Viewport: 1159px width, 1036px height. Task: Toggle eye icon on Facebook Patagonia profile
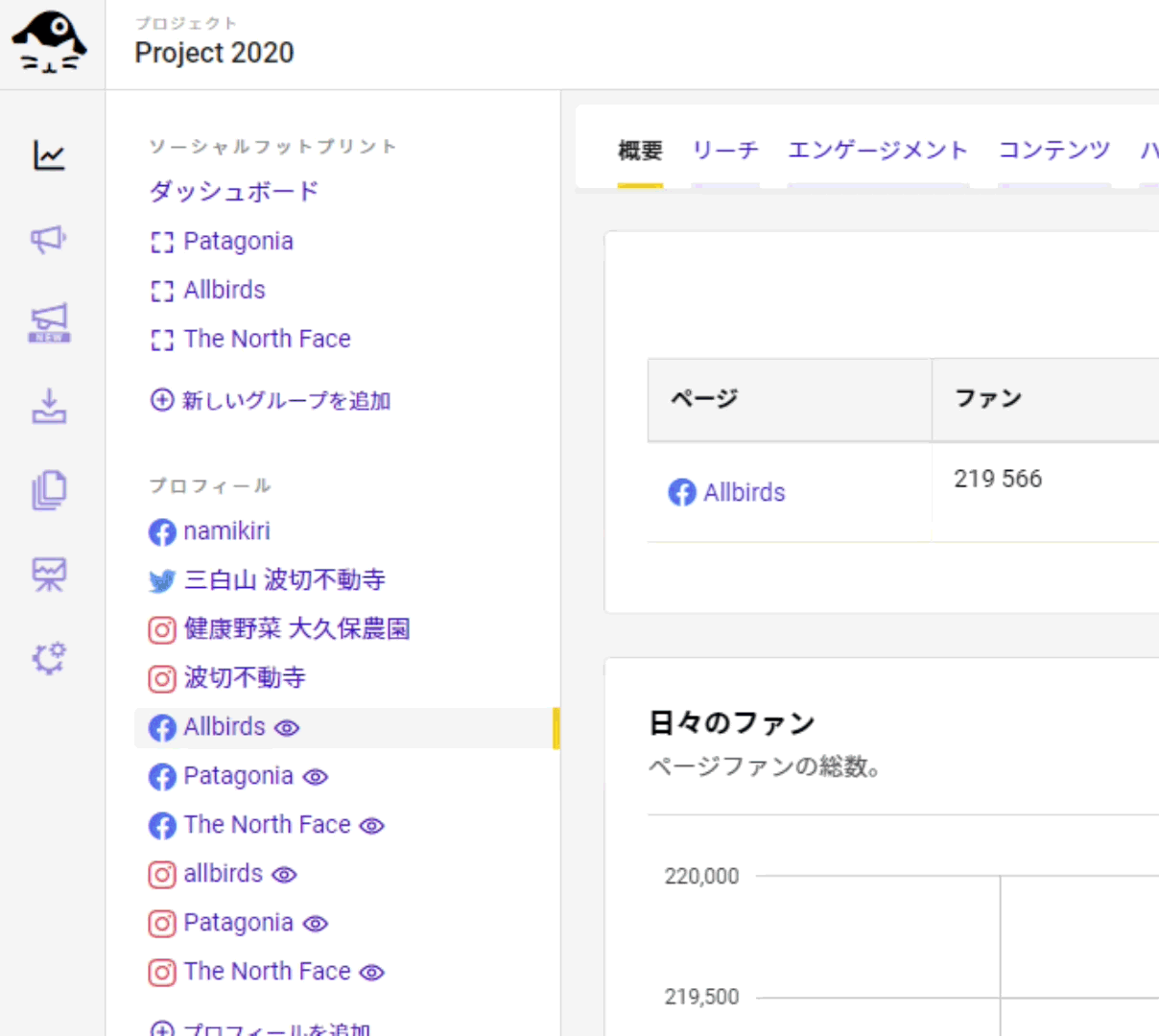point(316,778)
